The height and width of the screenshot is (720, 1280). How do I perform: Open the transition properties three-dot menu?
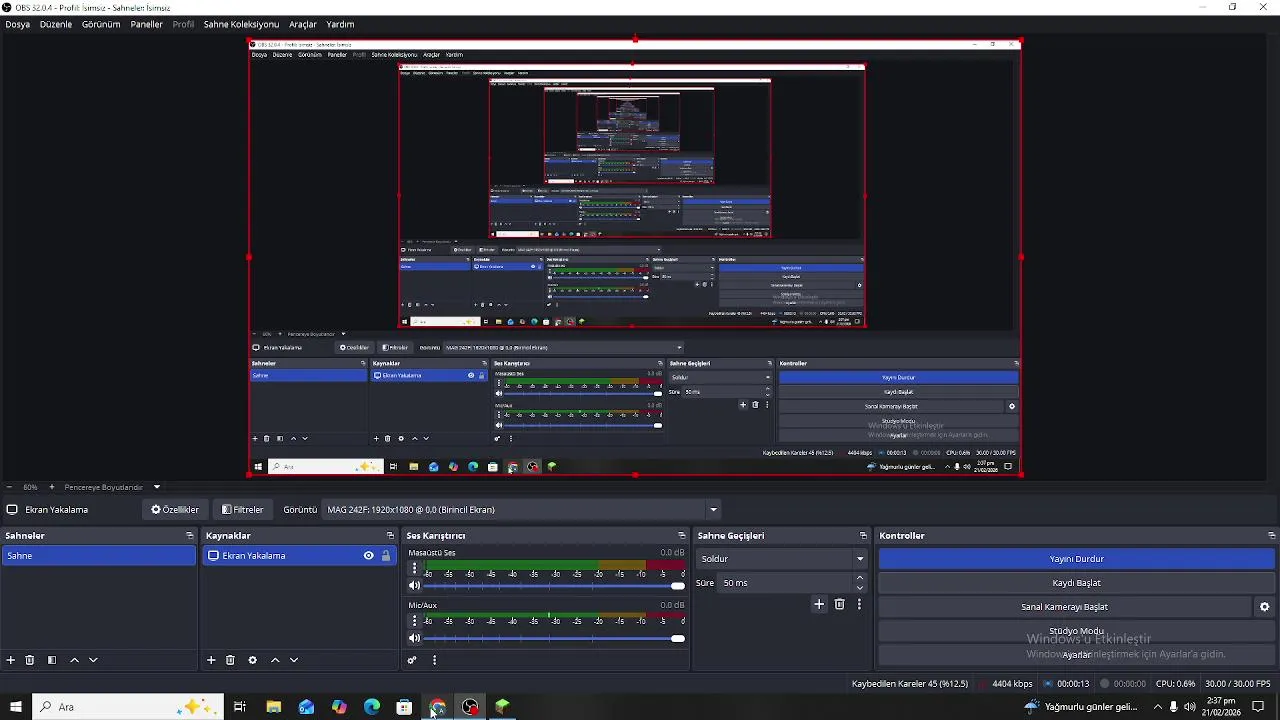859,604
